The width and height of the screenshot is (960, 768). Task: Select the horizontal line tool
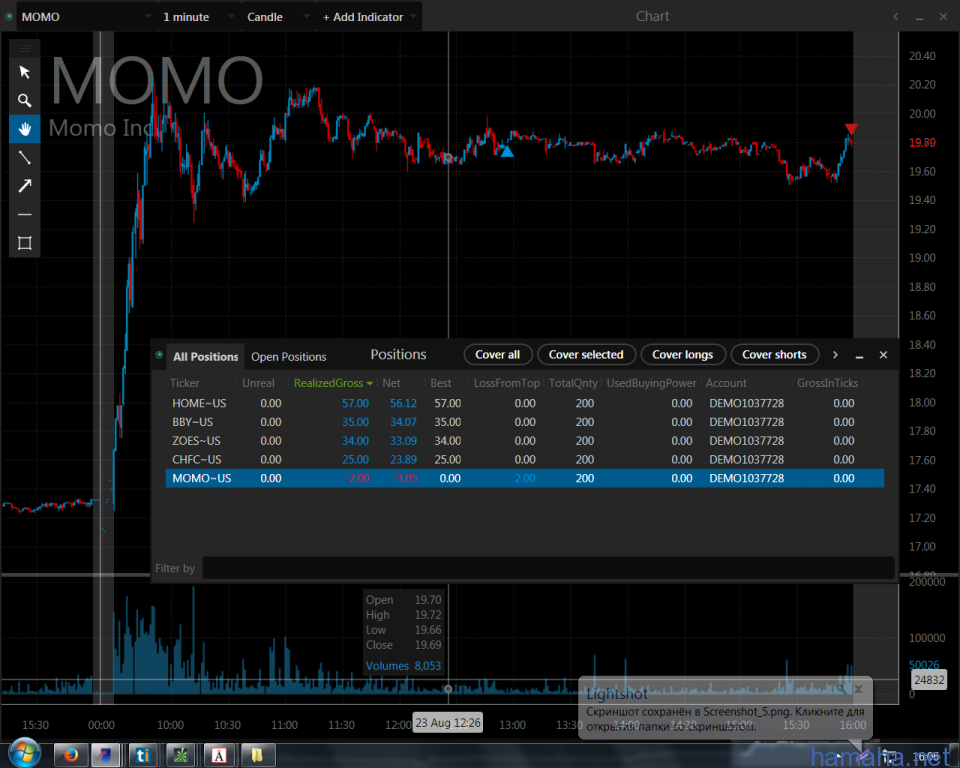tap(25, 215)
